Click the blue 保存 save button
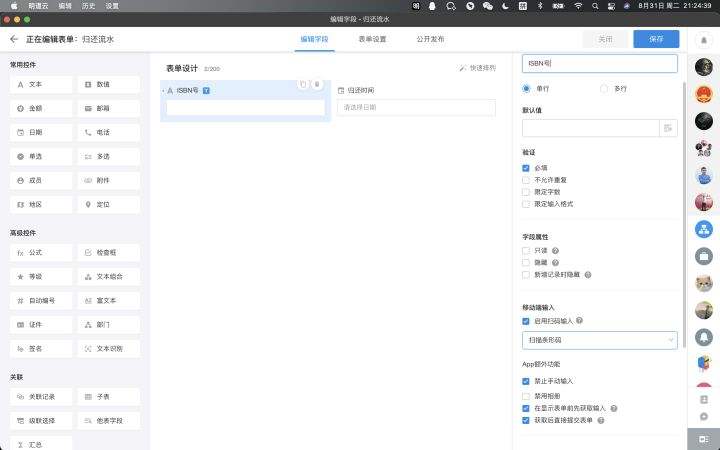 tap(656, 39)
